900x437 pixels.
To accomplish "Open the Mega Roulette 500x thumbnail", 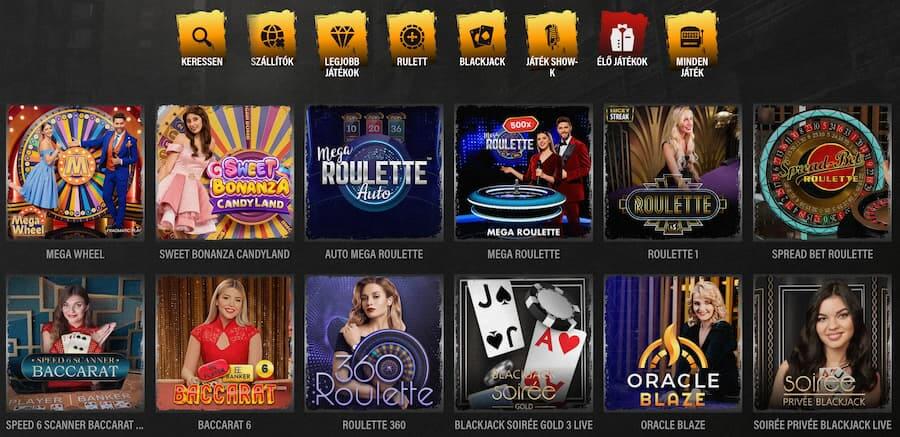I will click(523, 172).
